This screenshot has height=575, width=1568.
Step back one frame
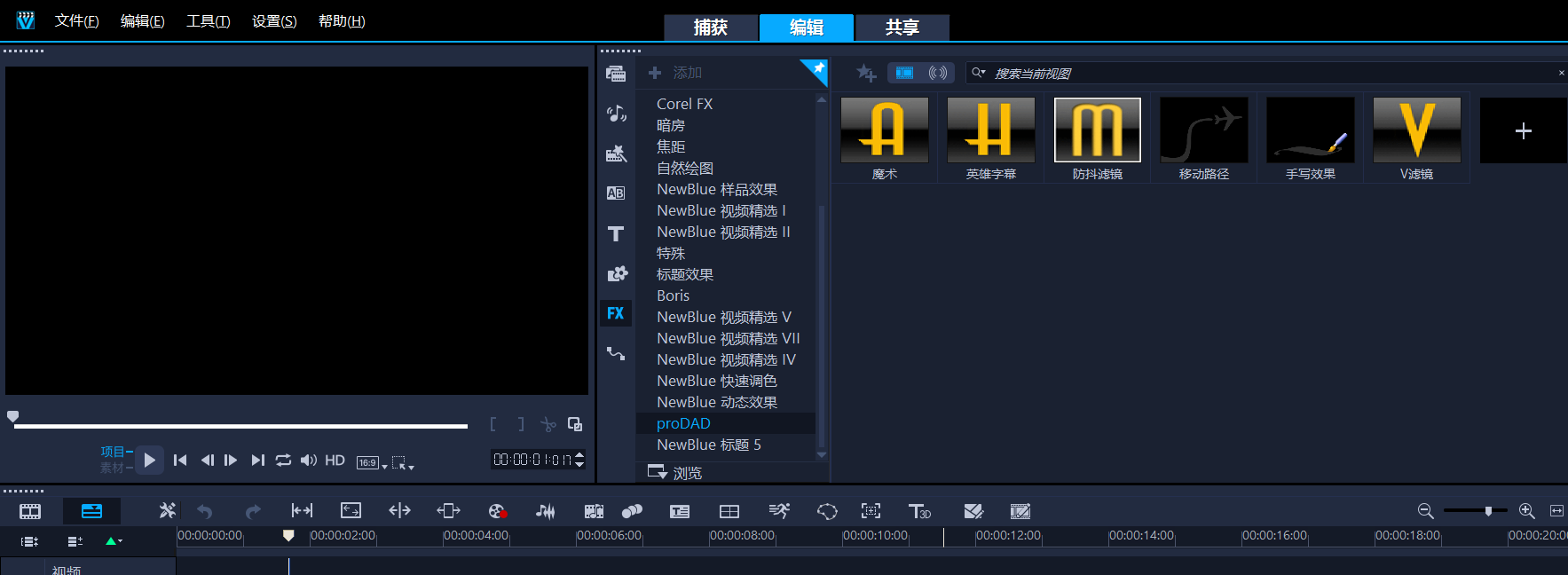pyautogui.click(x=207, y=460)
